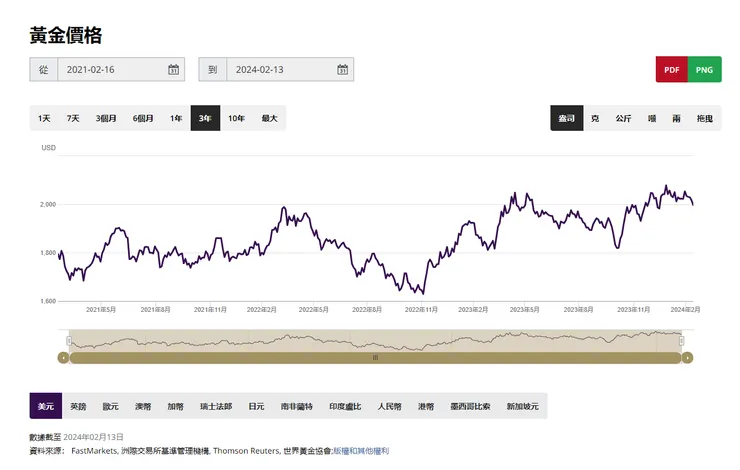Switch weight unit to 克
The height and width of the screenshot is (470, 740).
(x=595, y=118)
